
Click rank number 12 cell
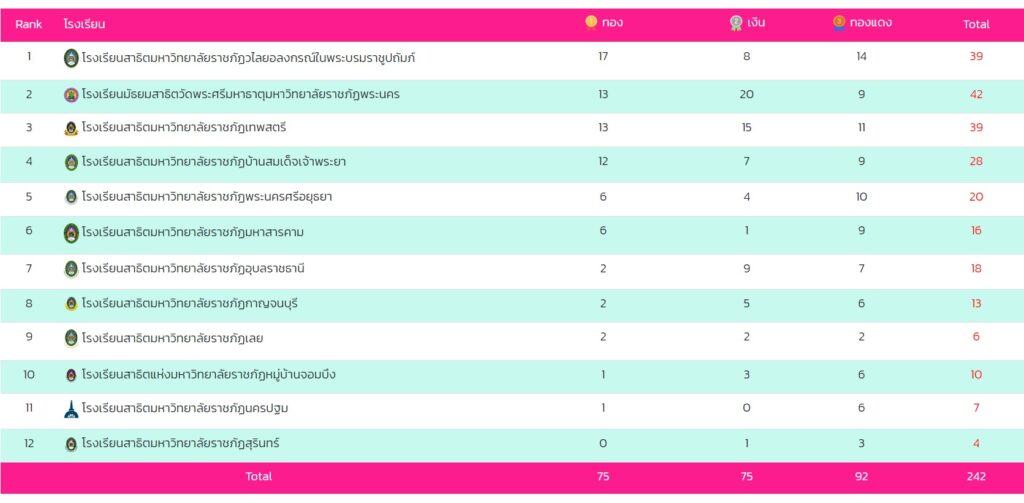point(29,443)
